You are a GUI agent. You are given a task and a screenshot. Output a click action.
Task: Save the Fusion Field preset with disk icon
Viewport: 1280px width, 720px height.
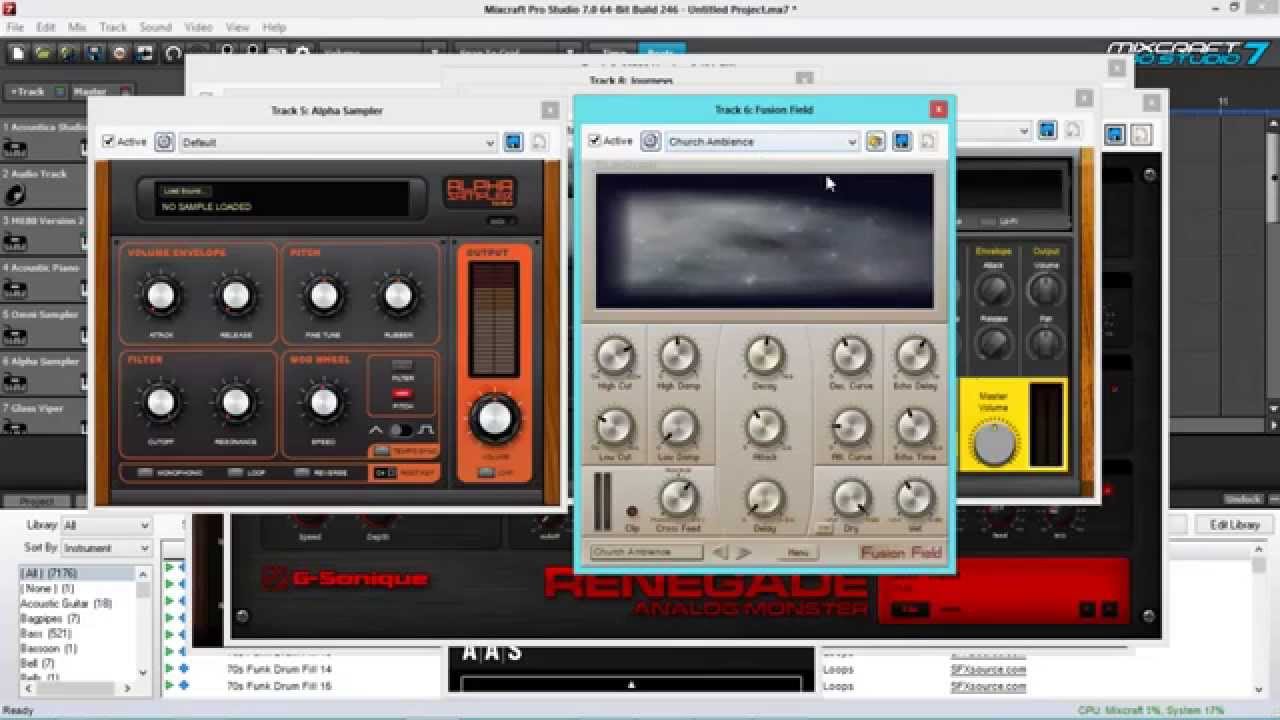(901, 141)
